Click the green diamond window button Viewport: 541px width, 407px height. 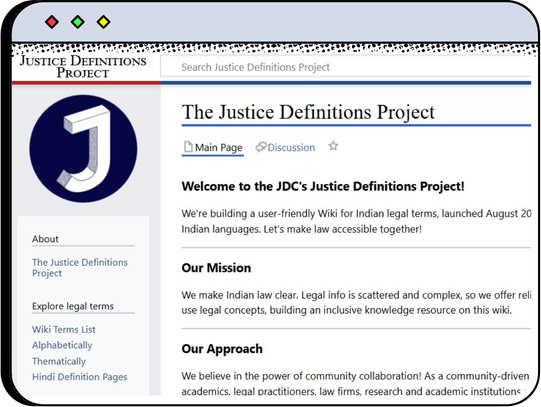(78, 22)
